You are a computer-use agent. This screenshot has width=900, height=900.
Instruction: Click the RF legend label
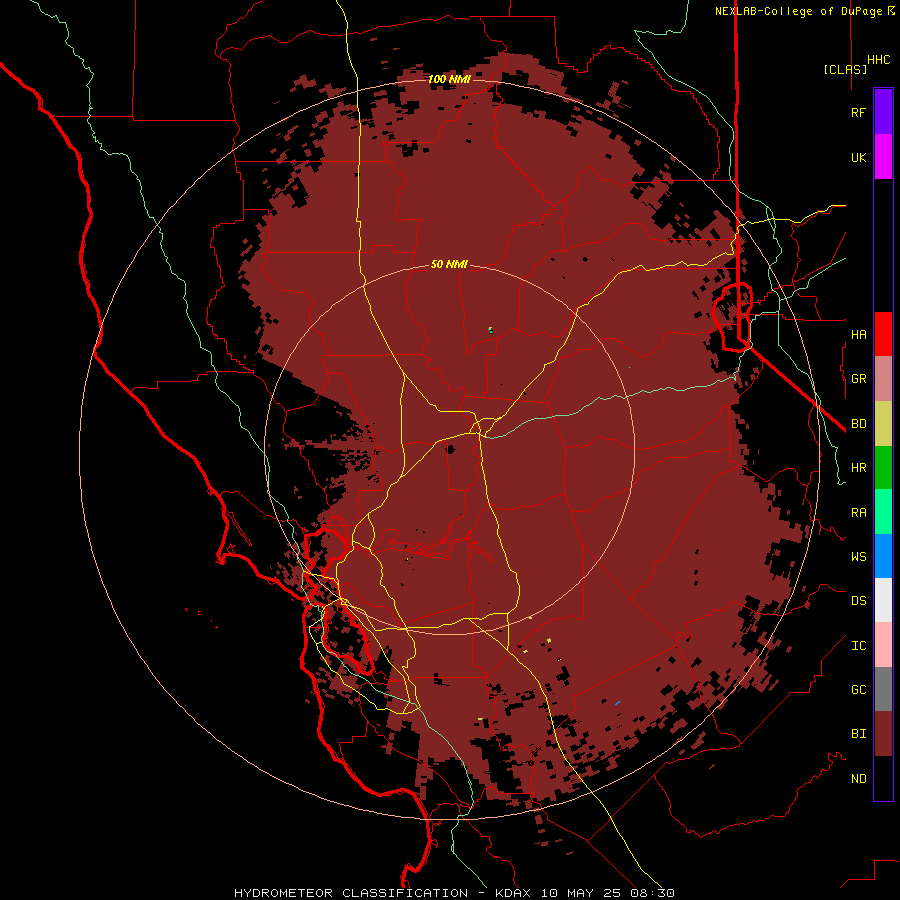(858, 113)
